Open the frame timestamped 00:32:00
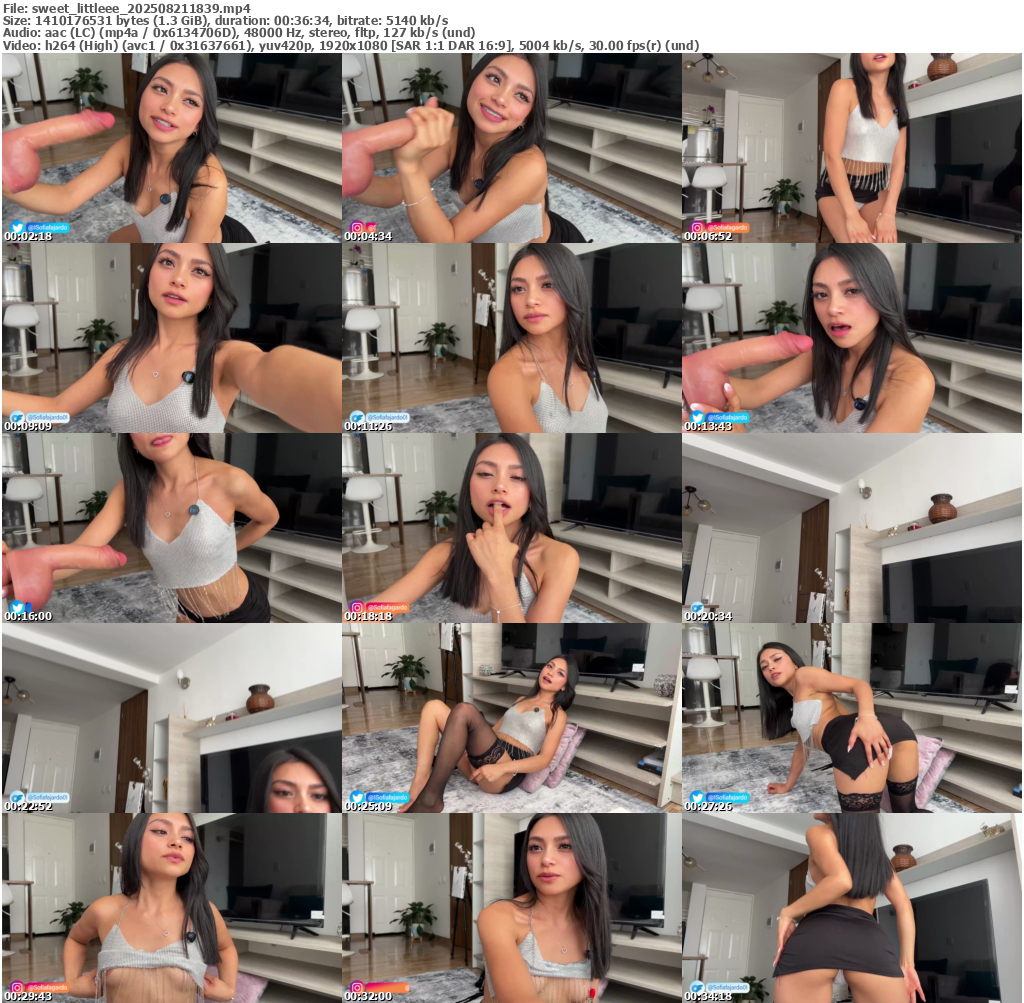 511,907
